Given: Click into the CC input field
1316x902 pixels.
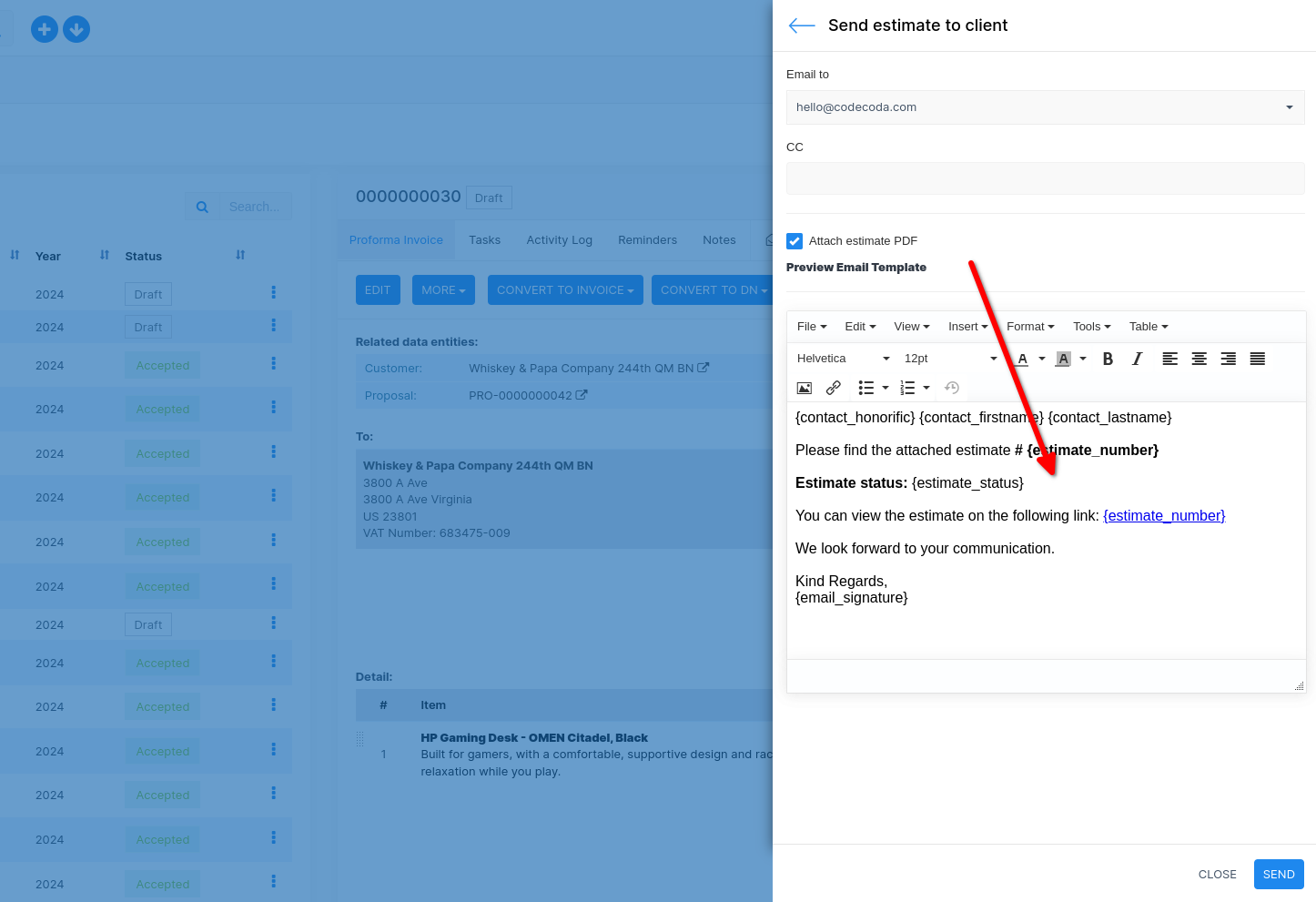Looking at the screenshot, I should (x=1045, y=178).
